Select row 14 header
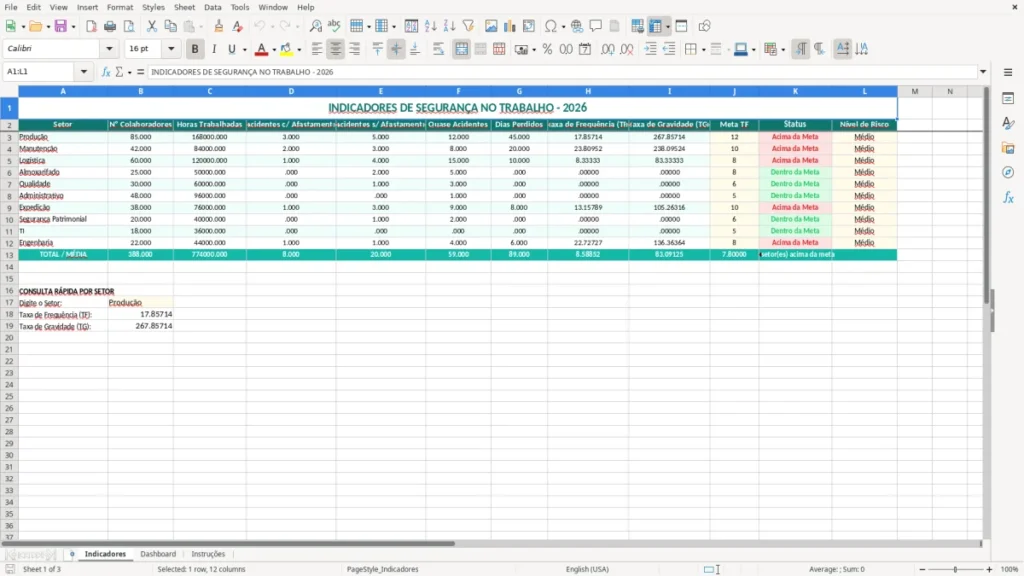 [x=9, y=266]
